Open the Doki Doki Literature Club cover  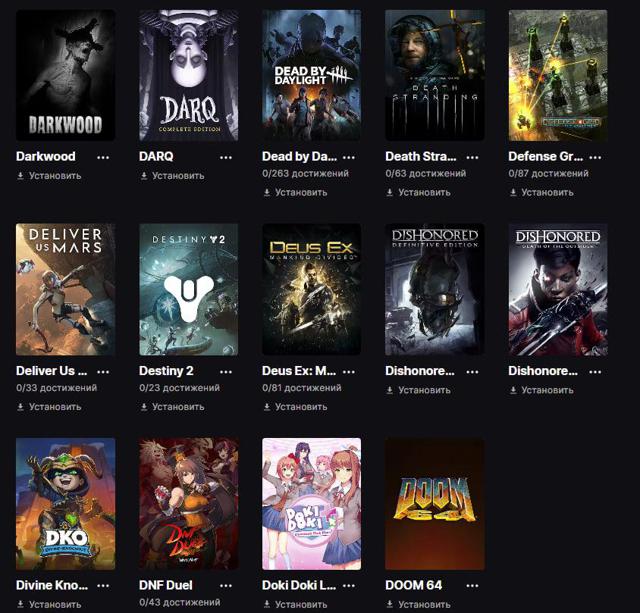(311, 504)
